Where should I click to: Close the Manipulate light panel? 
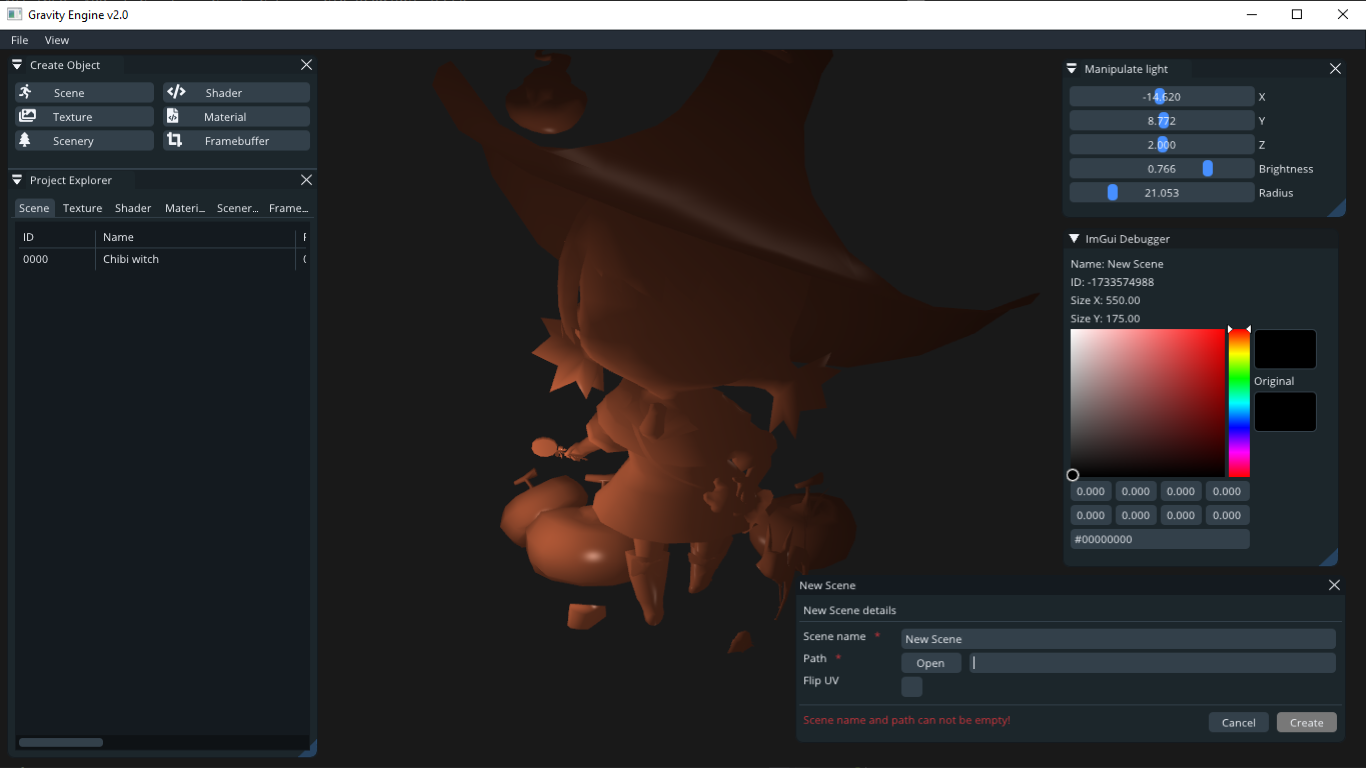point(1335,69)
